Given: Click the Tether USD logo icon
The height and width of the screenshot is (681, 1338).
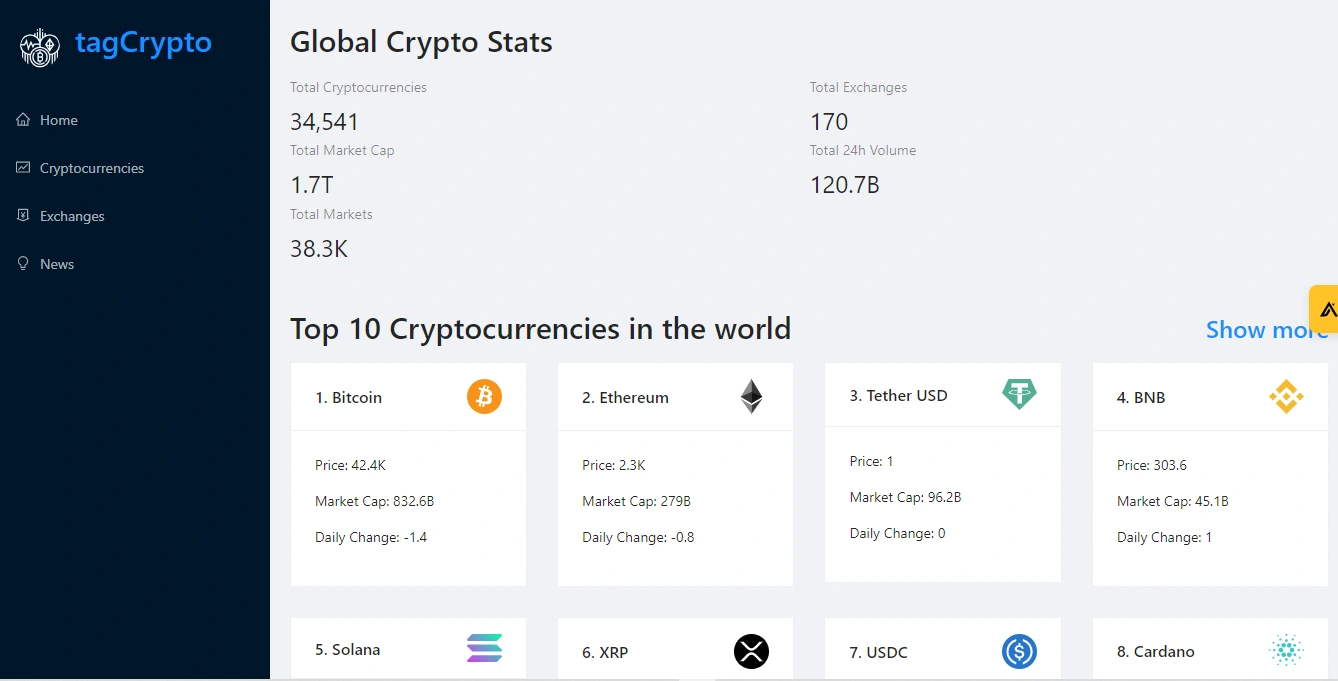Looking at the screenshot, I should (x=1019, y=394).
